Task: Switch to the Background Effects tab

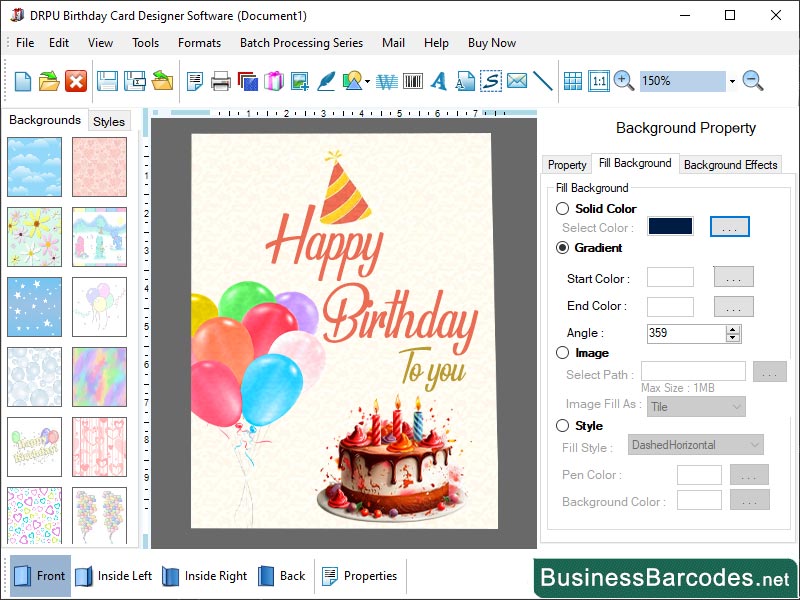Action: point(730,164)
